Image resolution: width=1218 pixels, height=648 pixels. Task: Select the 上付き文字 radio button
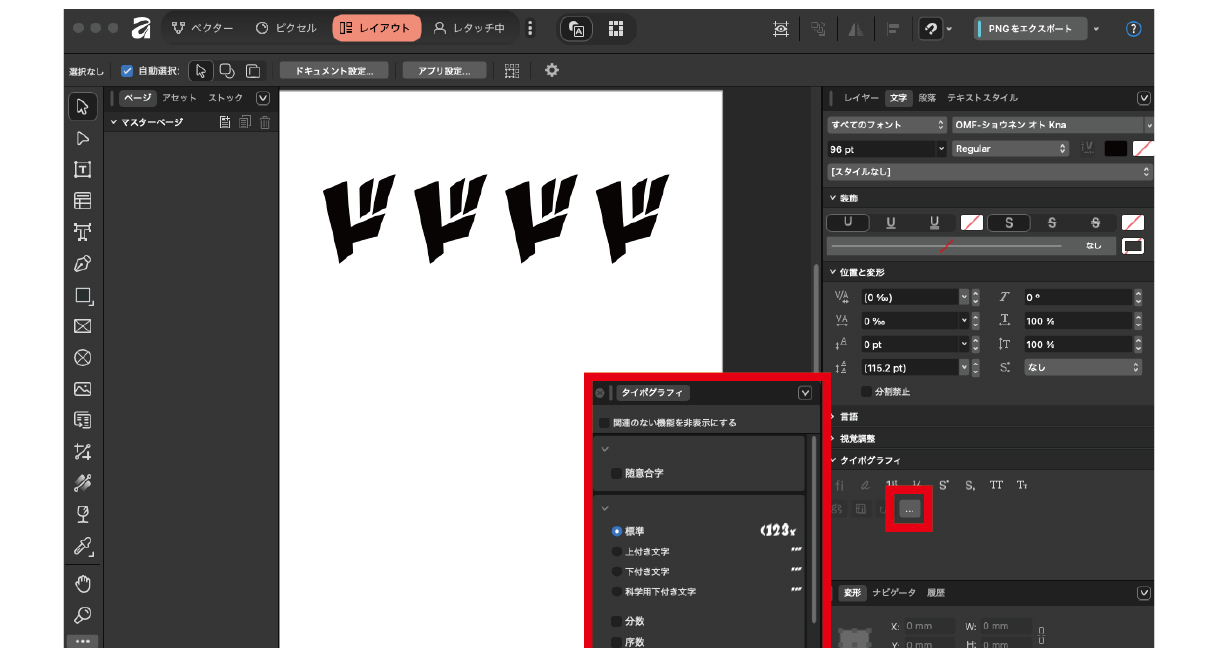(x=616, y=551)
